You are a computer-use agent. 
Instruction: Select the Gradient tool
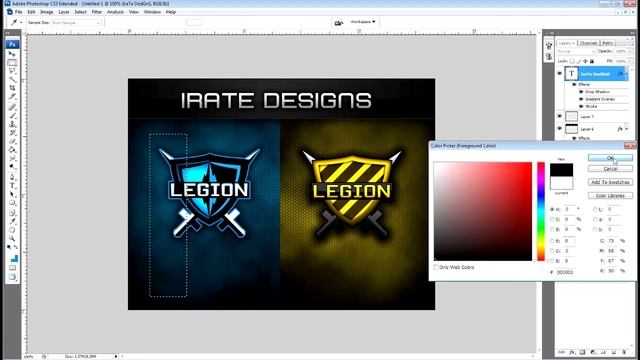pos(12,150)
